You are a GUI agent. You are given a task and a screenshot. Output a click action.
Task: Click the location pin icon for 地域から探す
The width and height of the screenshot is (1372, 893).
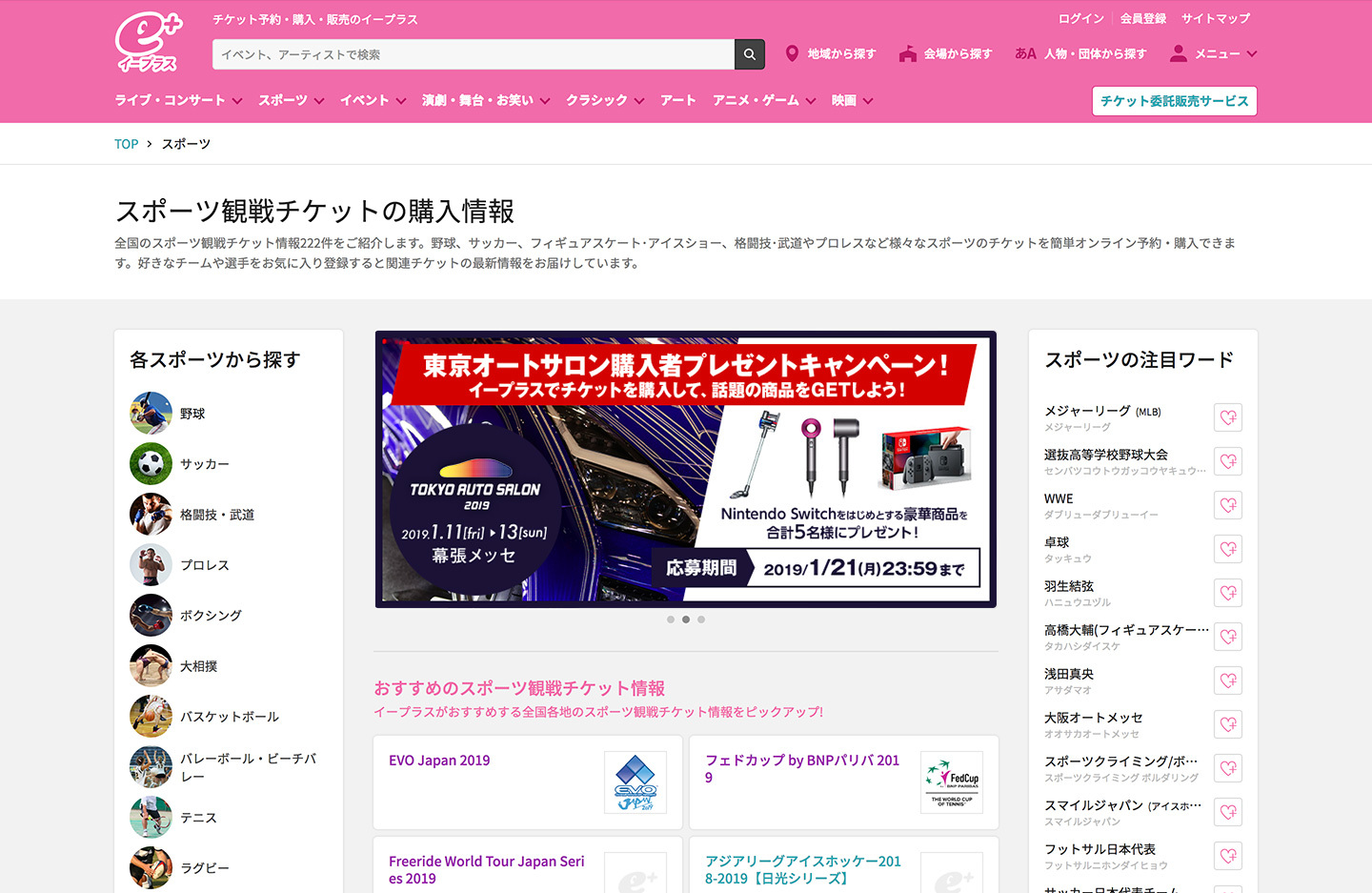(x=792, y=53)
